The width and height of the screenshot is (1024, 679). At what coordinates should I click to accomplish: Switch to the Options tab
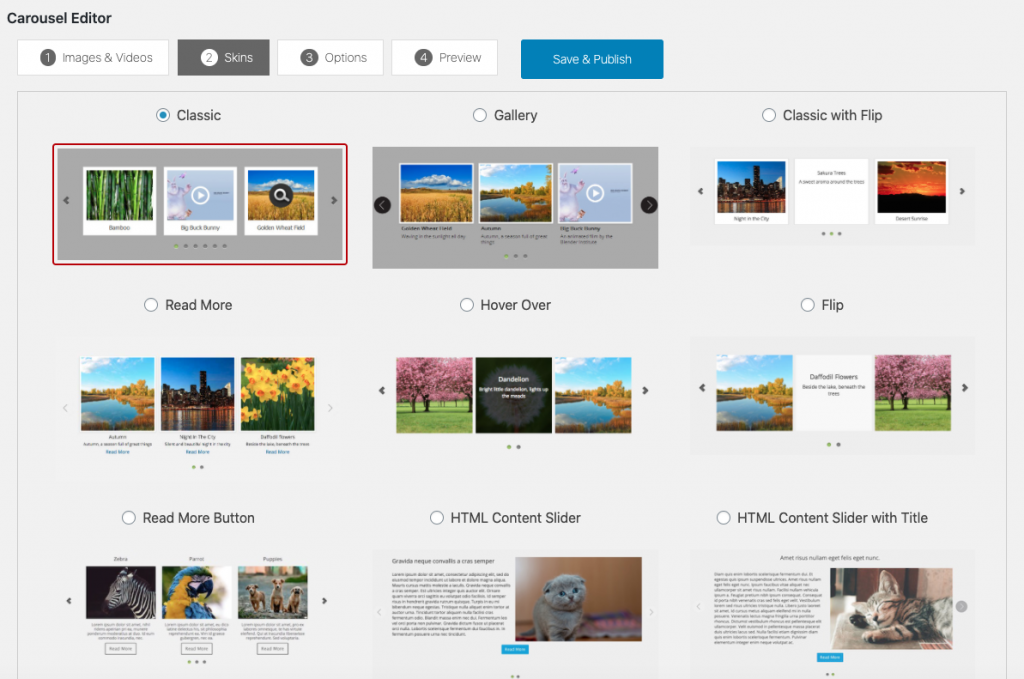pyautogui.click(x=330, y=58)
